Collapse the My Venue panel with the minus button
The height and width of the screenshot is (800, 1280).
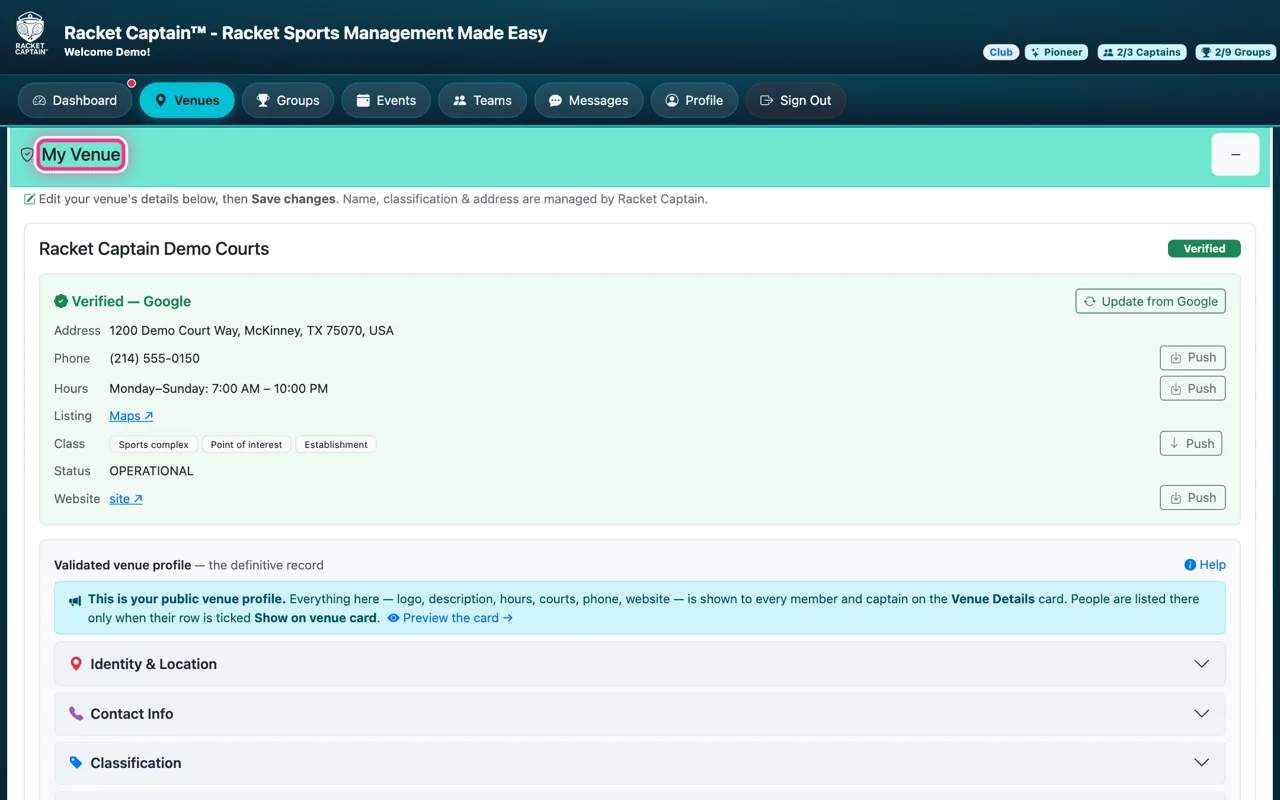[x=1235, y=155]
